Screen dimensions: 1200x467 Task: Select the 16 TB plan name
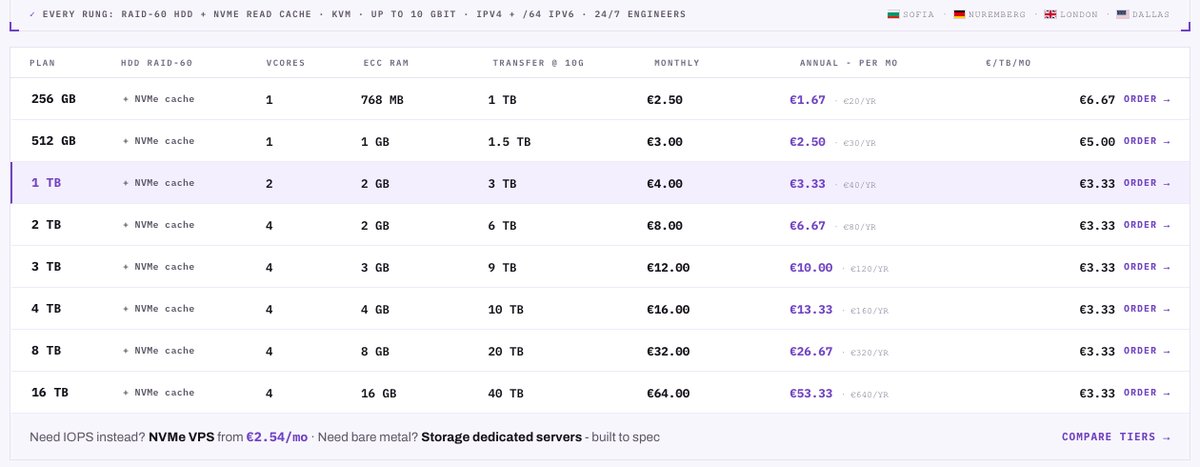click(x=50, y=393)
